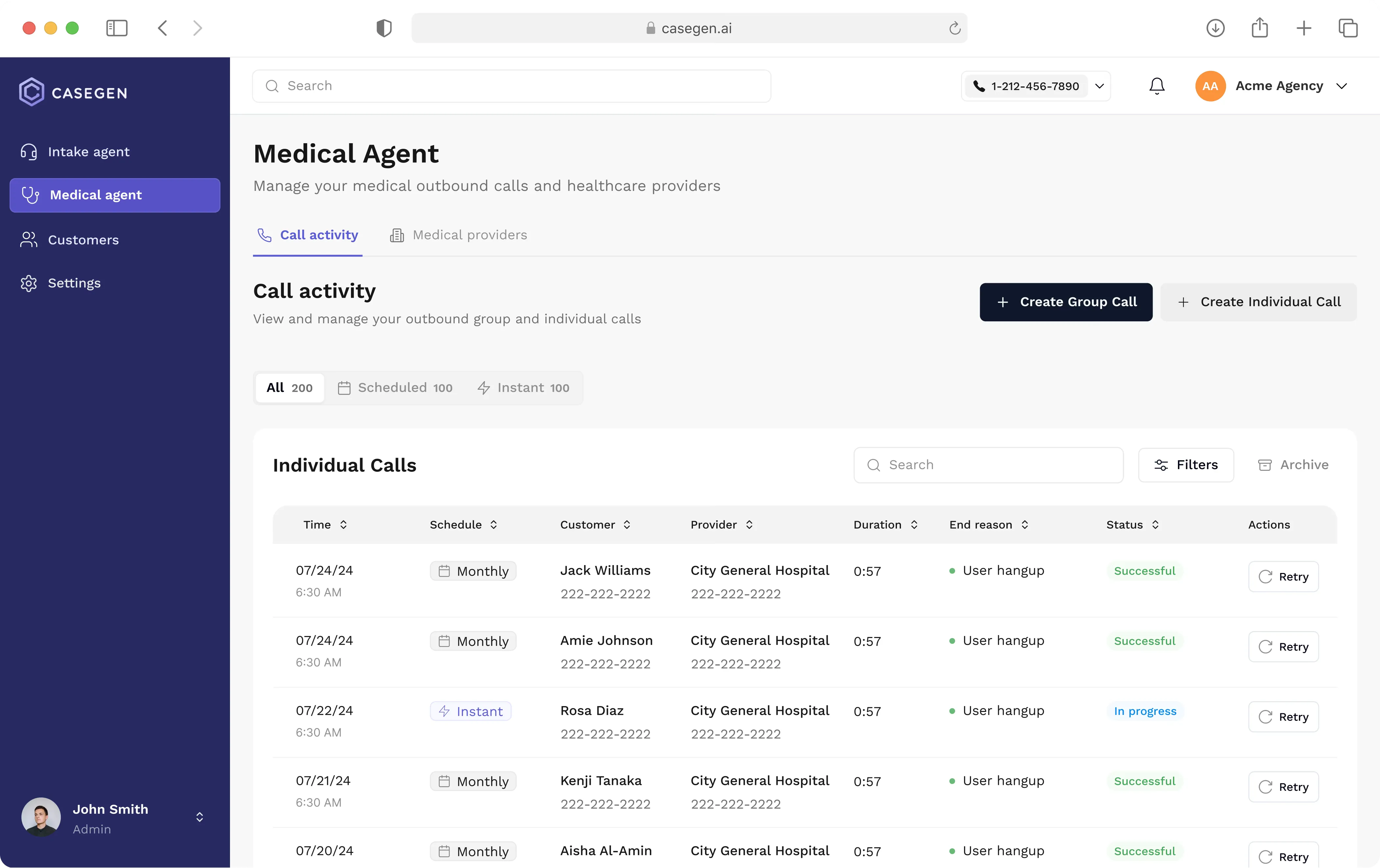Click the Casegen logo in the sidebar
Image resolution: width=1380 pixels, height=868 pixels.
[73, 92]
